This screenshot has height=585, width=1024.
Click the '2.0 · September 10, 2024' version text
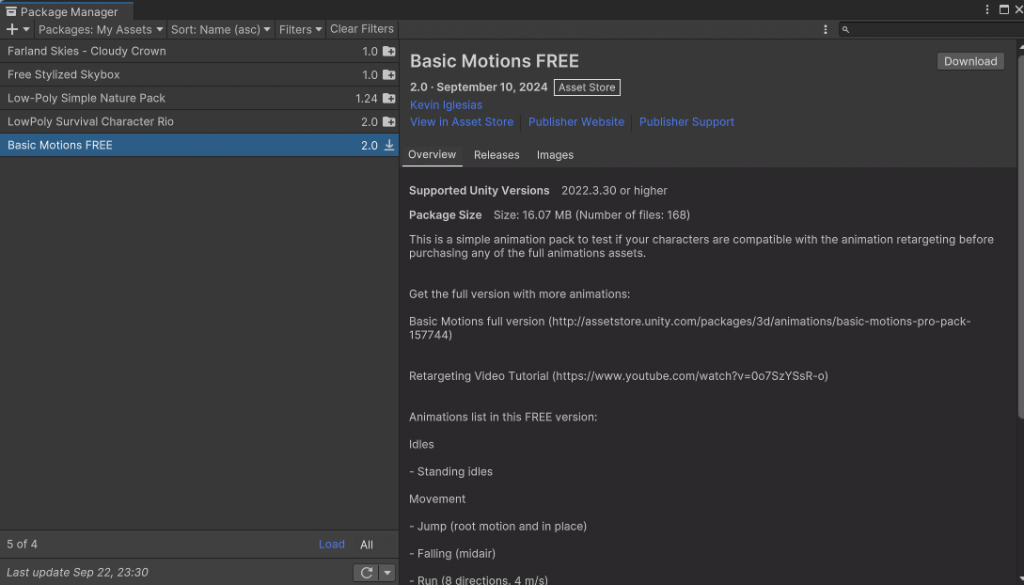click(479, 87)
